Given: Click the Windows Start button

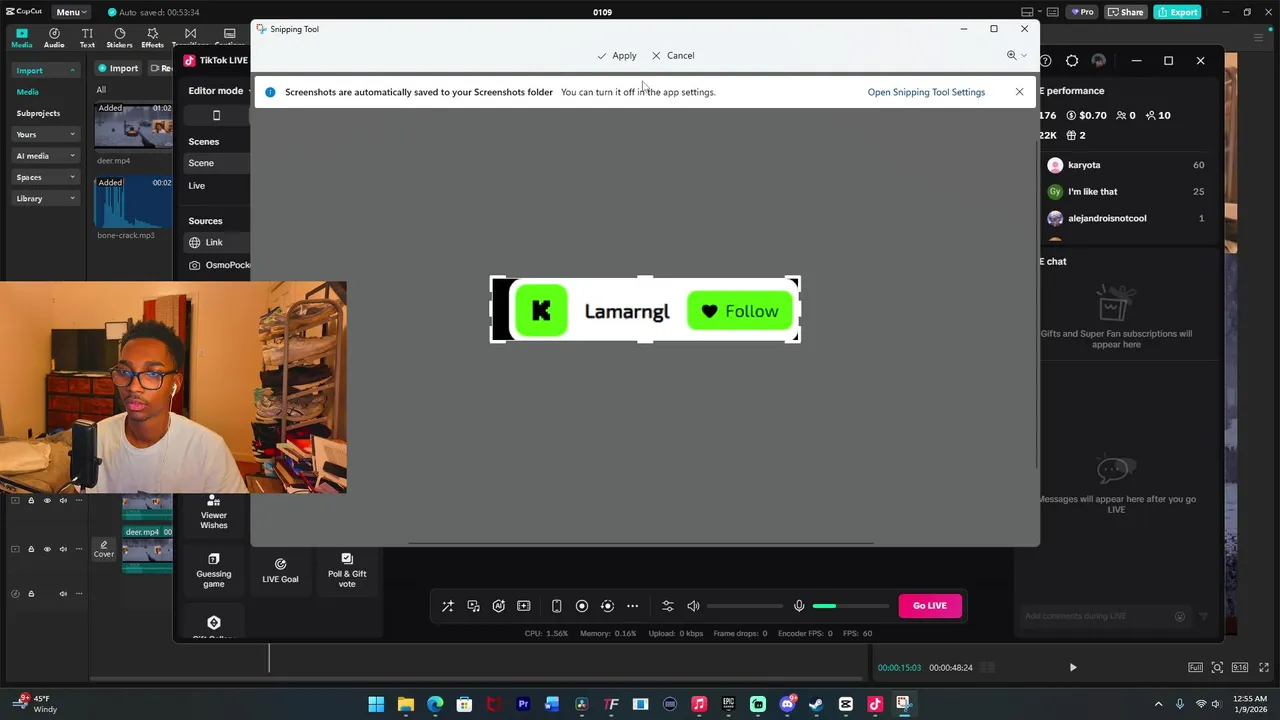Looking at the screenshot, I should [x=376, y=705].
